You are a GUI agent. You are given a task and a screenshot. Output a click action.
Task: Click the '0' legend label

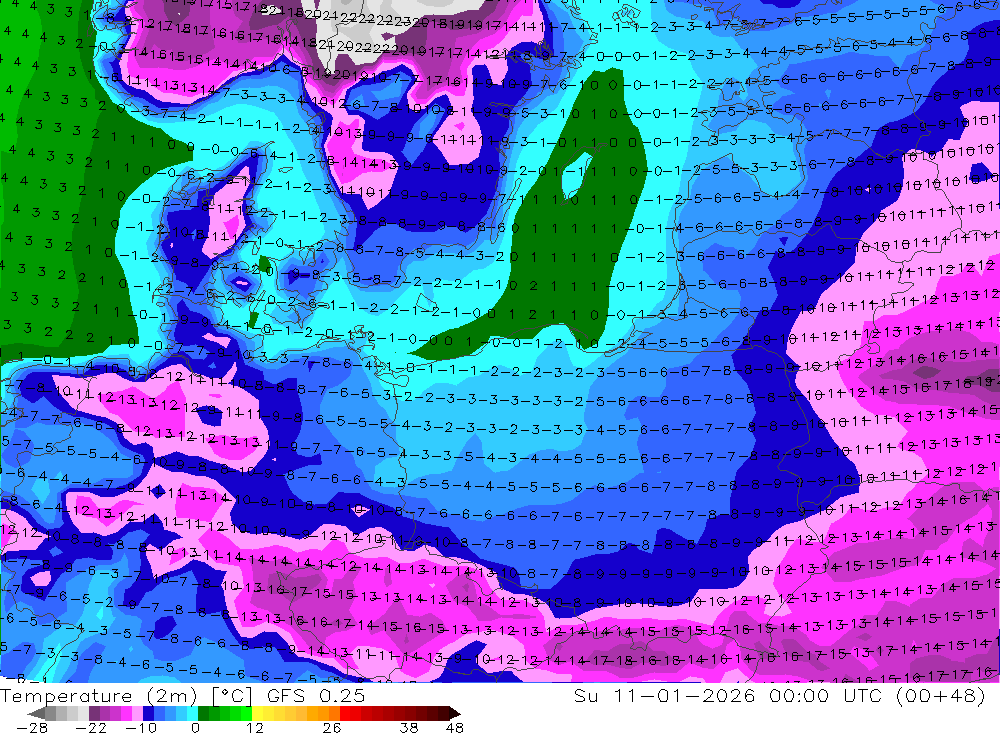click(196, 727)
